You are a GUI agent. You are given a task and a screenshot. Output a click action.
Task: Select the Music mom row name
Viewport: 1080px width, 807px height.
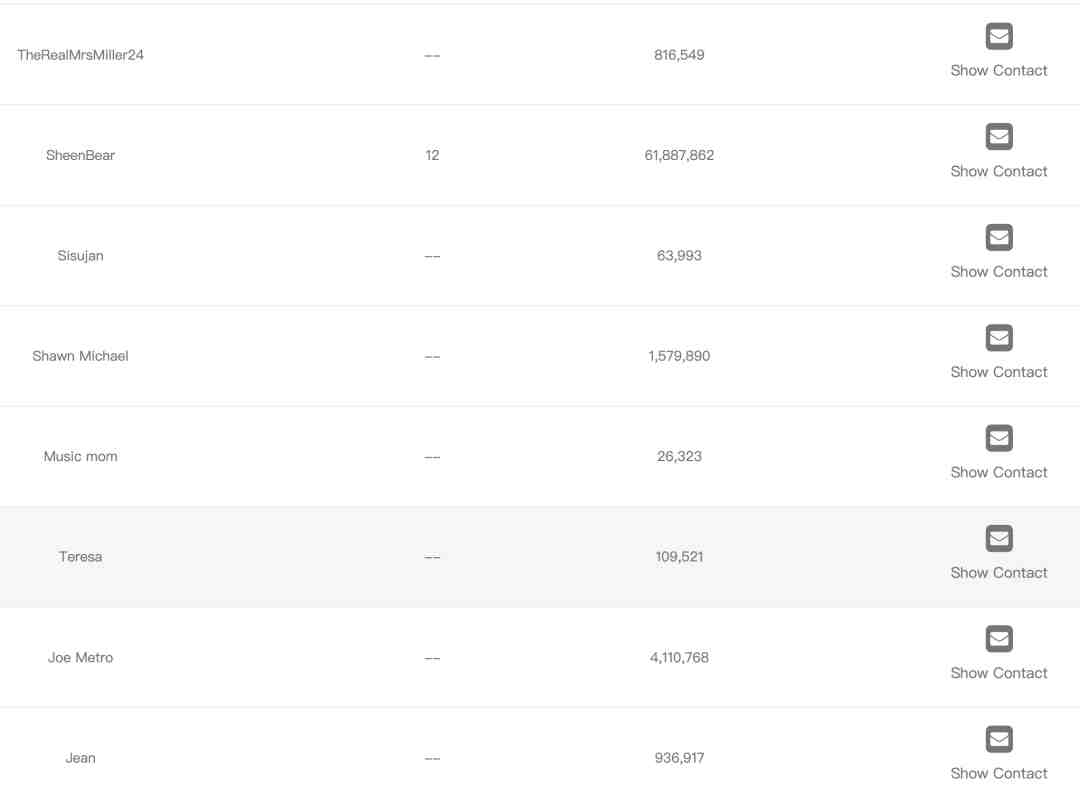[81, 457]
